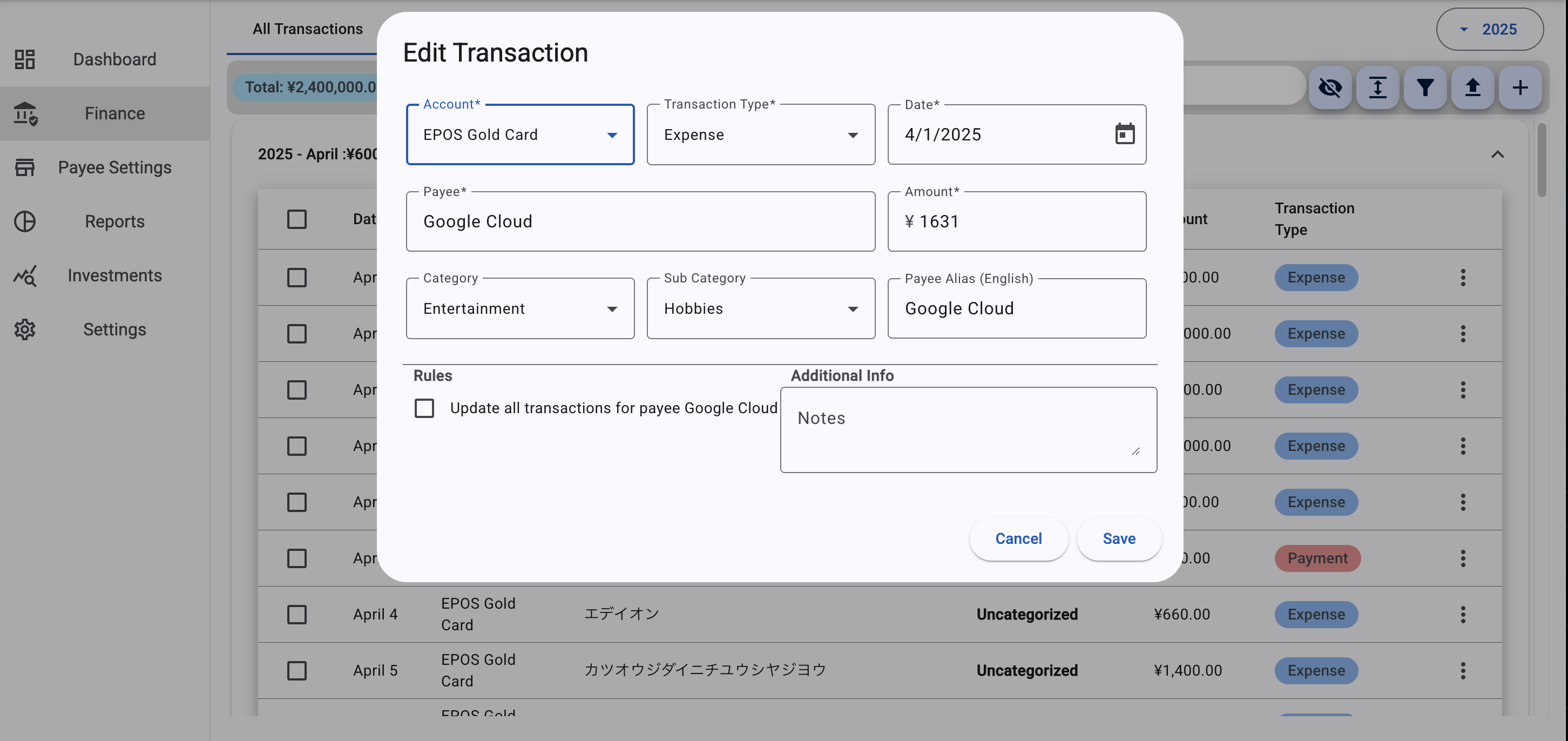The height and width of the screenshot is (741, 1568).
Task: Open three-dot menu for ¥1,400.00 row
Action: (x=1463, y=670)
